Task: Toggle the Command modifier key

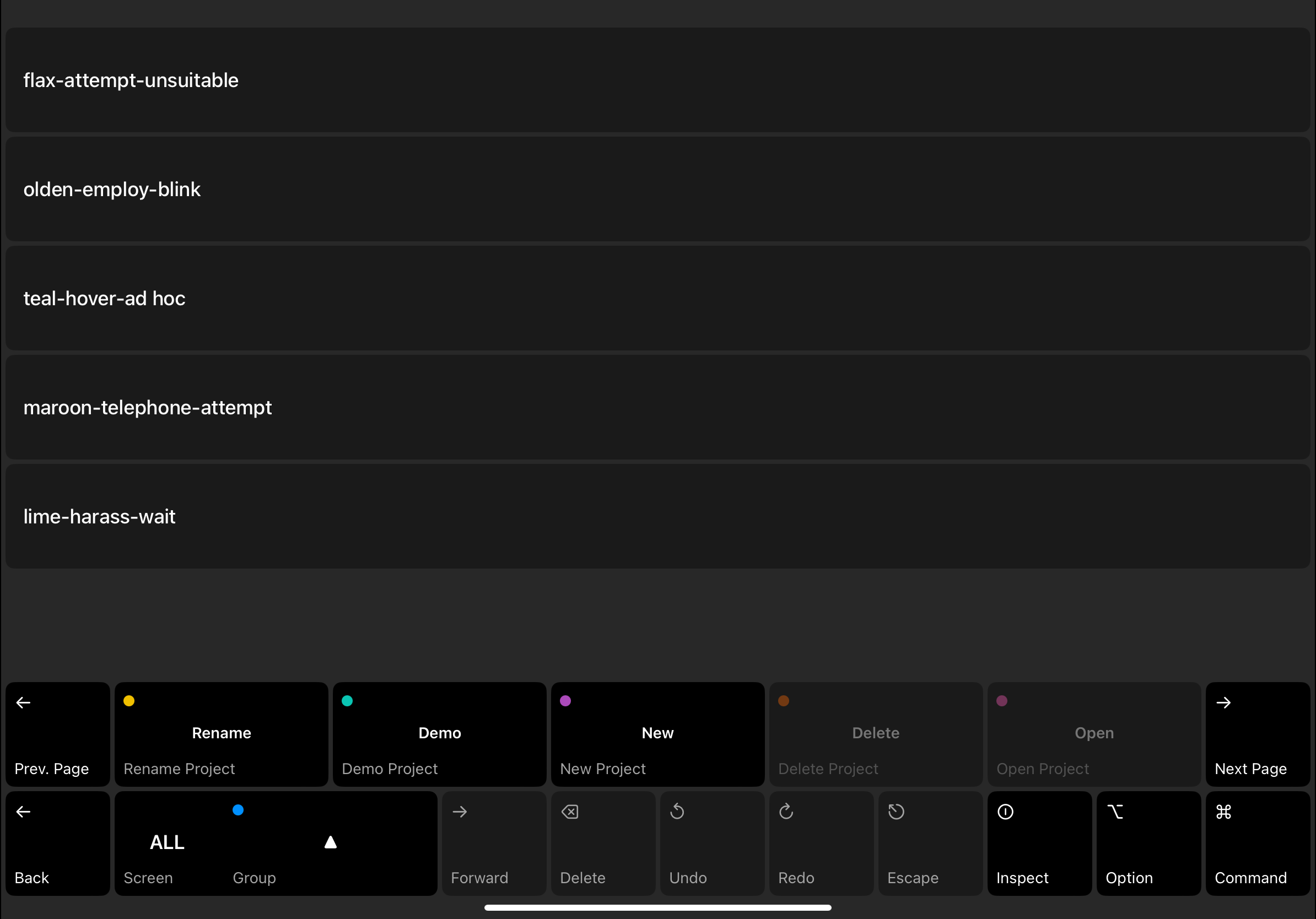Action: [1258, 843]
